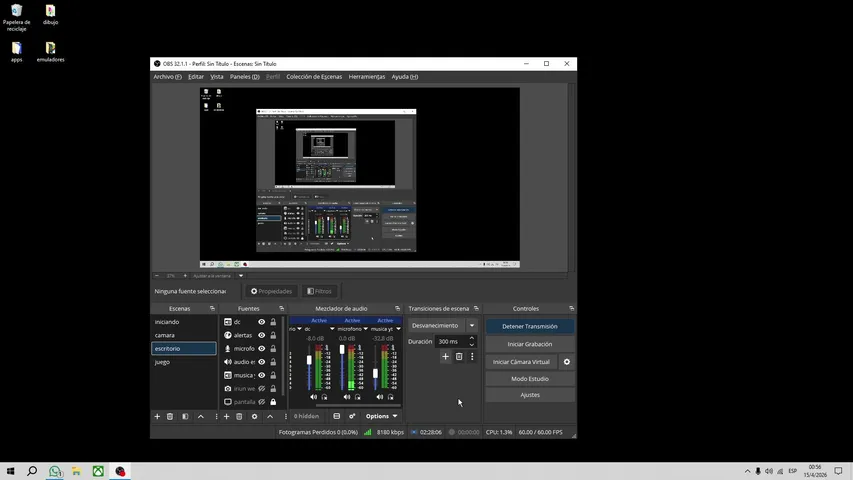The image size is (853, 480).
Task: Hide the microfono source with its eye icon
Action: tap(262, 349)
